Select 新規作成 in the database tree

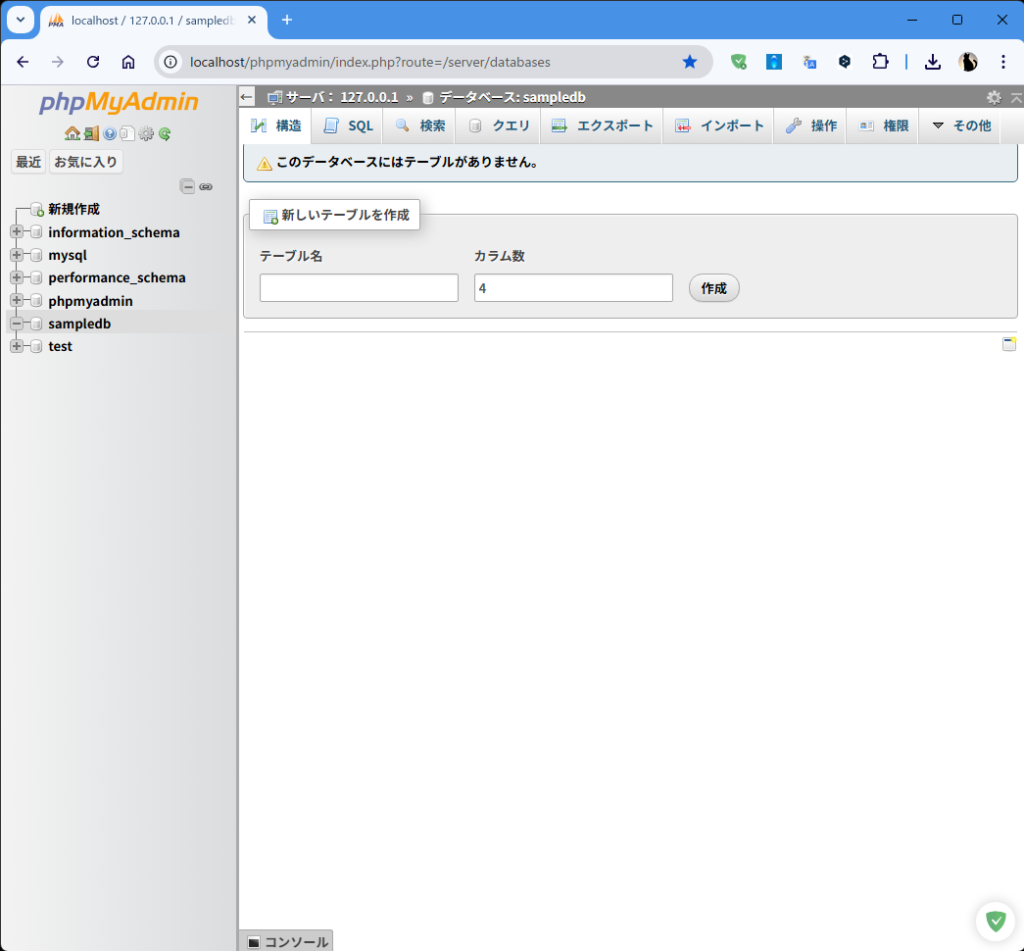click(x=73, y=209)
